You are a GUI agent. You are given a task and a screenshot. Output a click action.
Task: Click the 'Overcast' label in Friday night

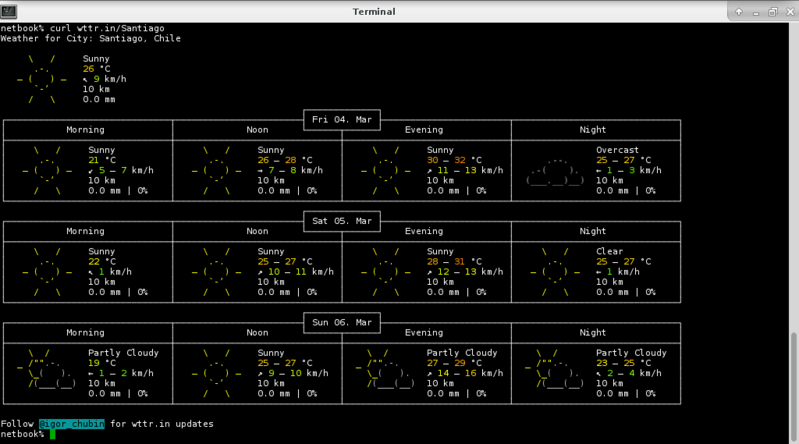click(x=617, y=150)
